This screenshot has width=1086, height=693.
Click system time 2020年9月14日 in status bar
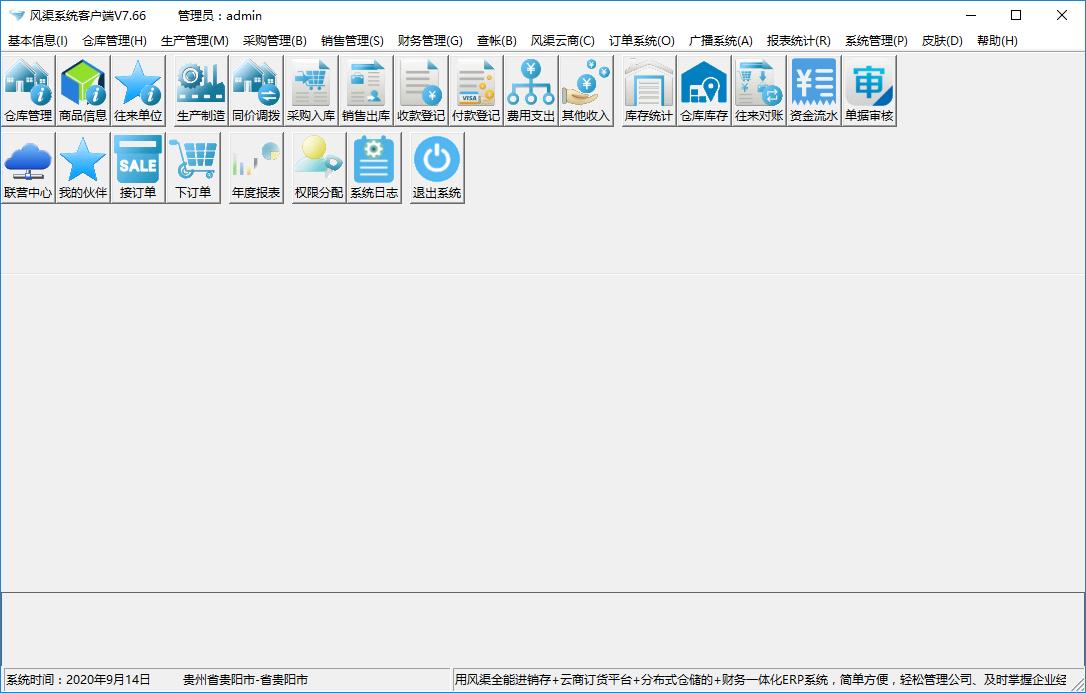pos(78,680)
